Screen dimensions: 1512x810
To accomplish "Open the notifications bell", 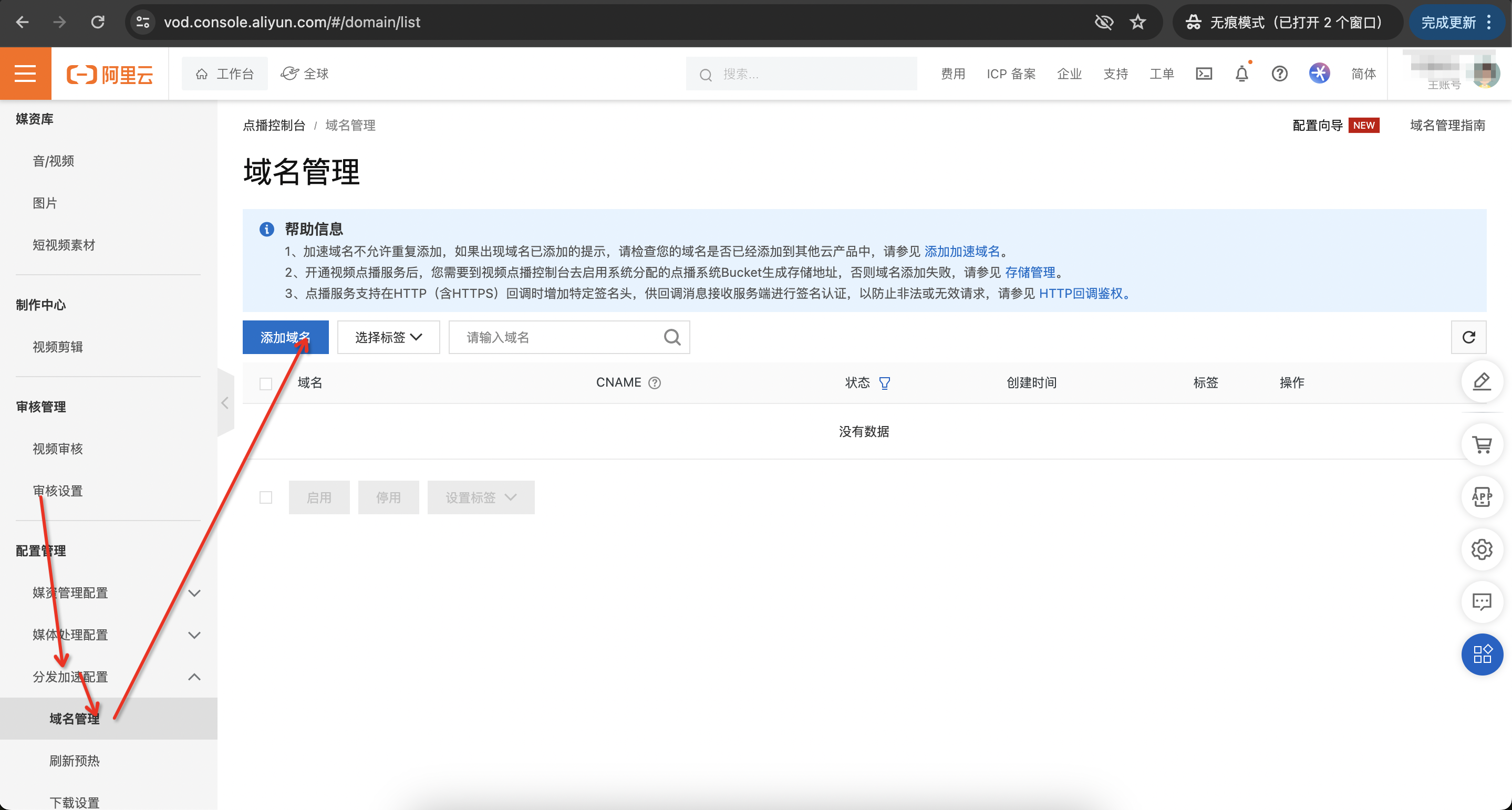I will tap(1241, 74).
